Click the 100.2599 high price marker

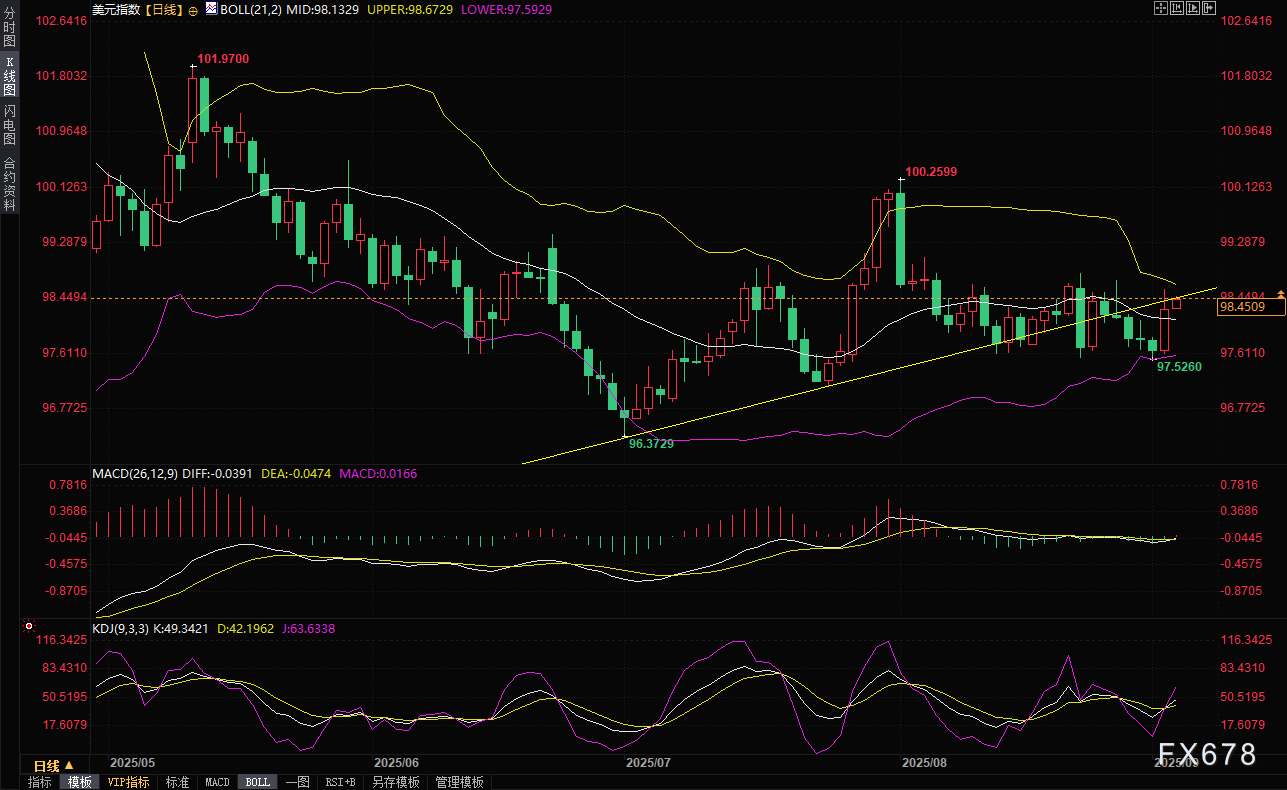pyautogui.click(x=930, y=172)
